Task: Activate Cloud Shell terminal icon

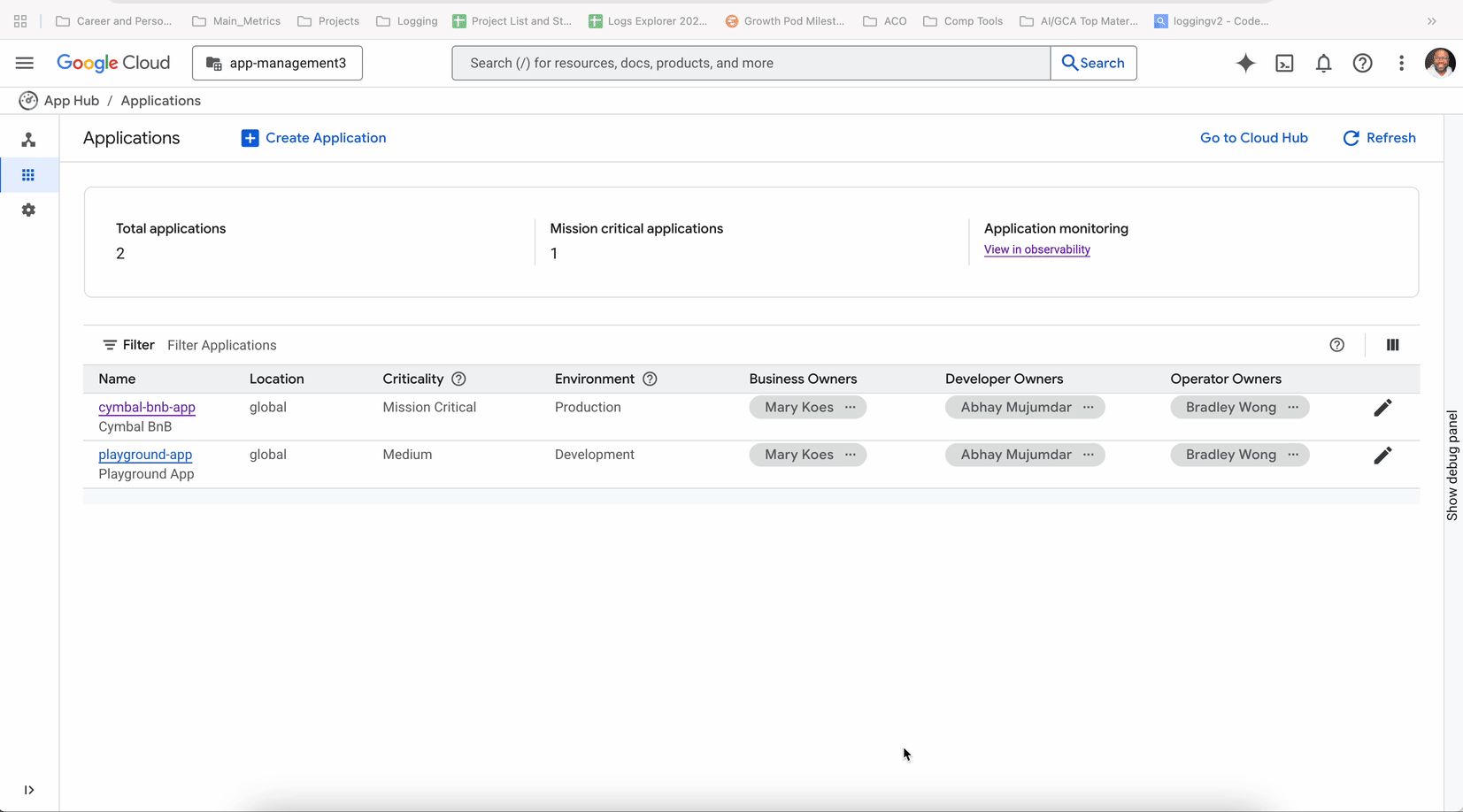Action: (1284, 63)
